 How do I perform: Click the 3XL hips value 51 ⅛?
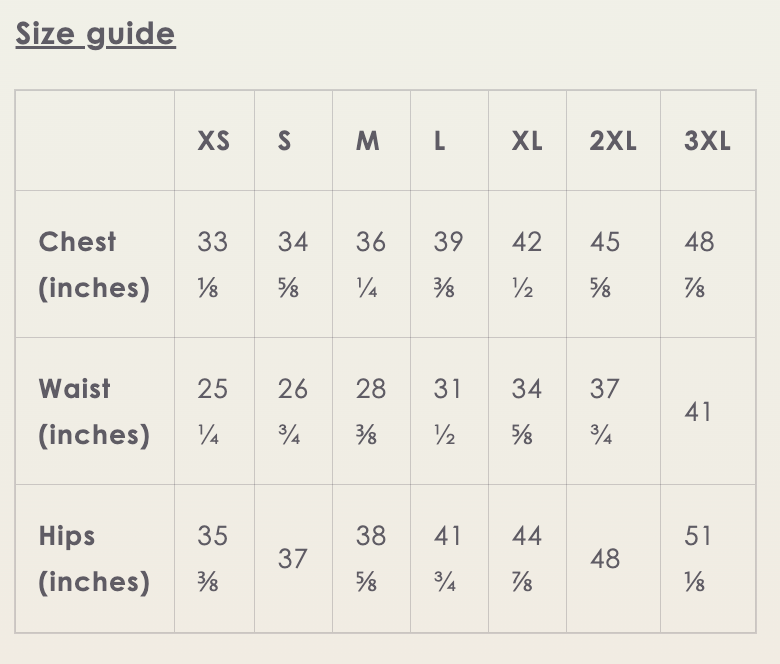coord(698,559)
